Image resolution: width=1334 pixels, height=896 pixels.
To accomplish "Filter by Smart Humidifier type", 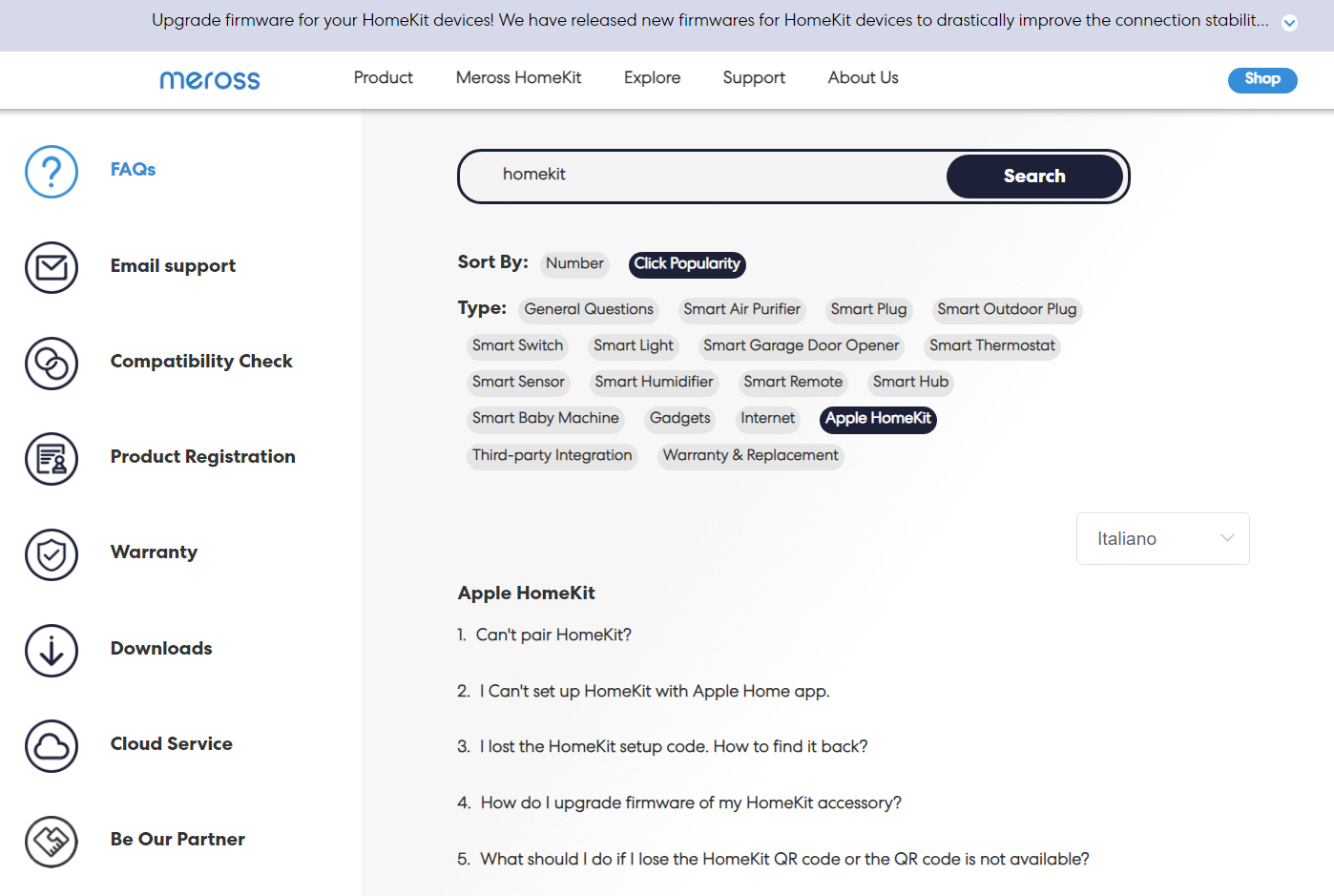I will [x=654, y=383].
